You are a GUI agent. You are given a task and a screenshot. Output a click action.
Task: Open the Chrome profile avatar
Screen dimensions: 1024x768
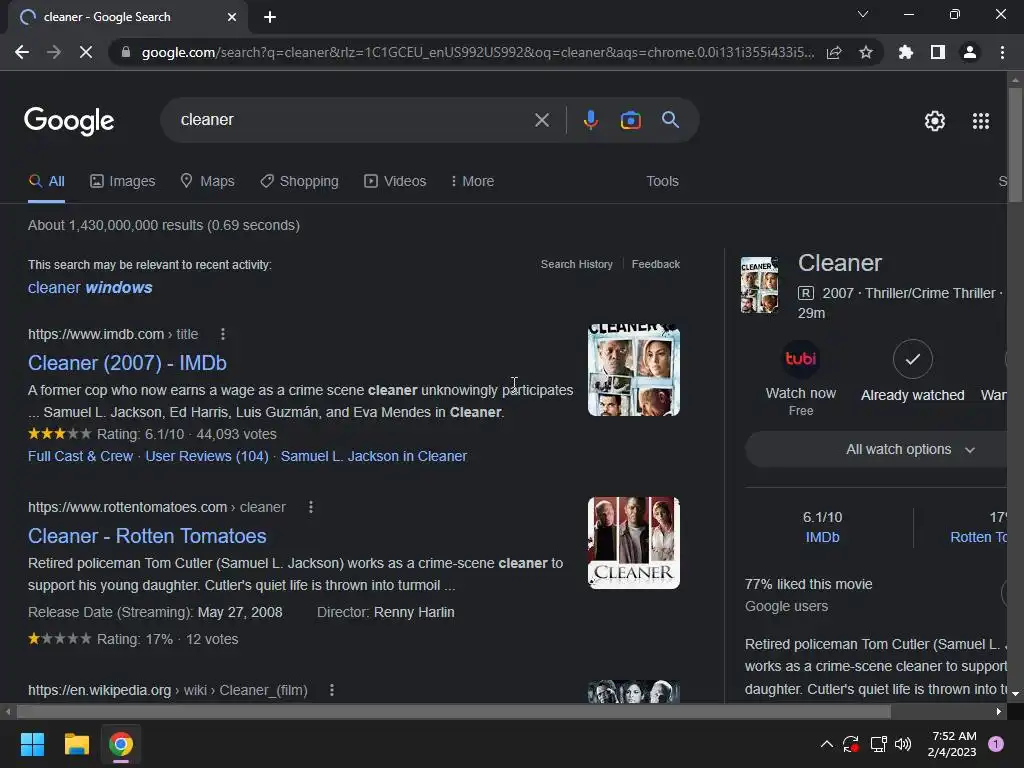(970, 52)
